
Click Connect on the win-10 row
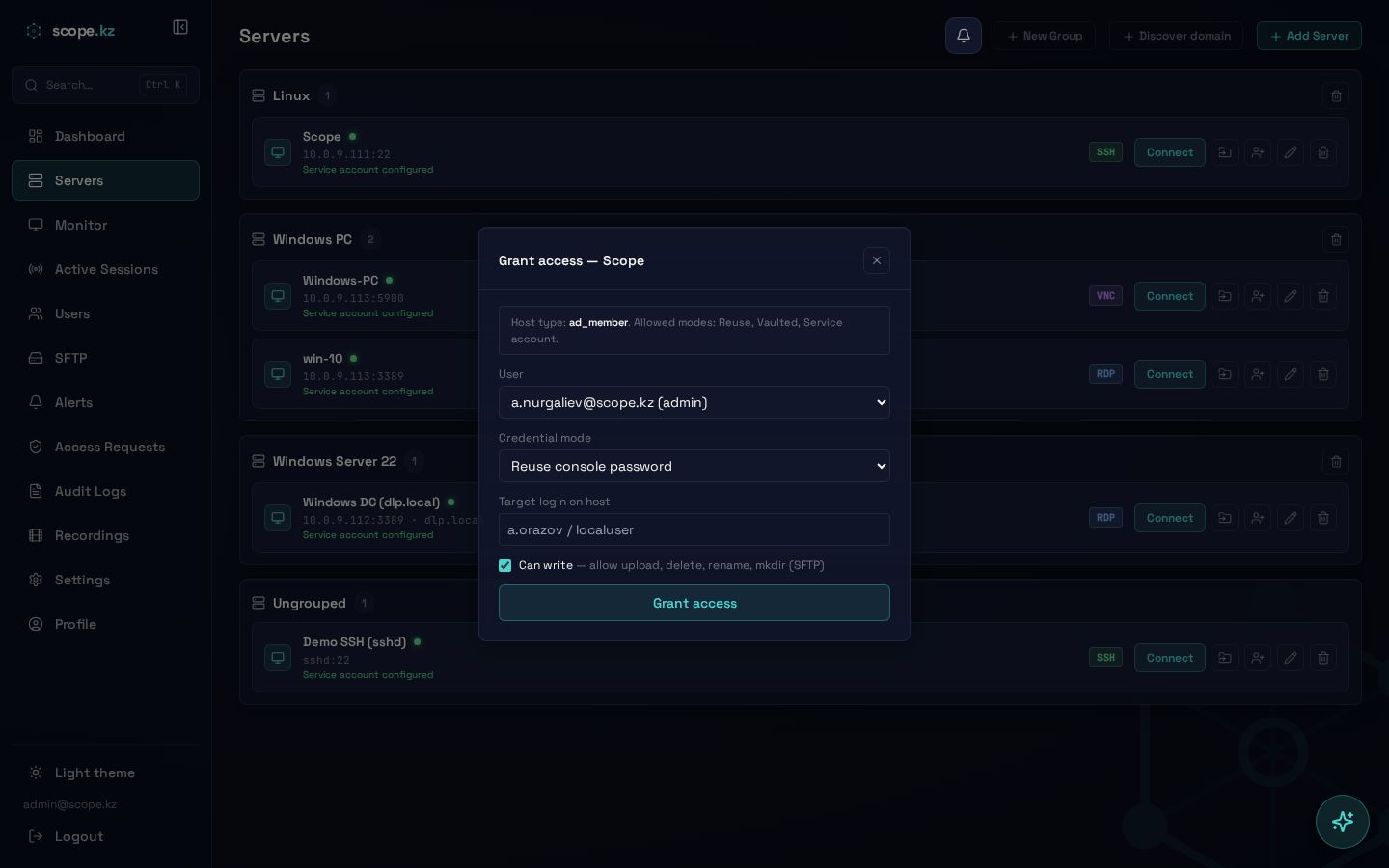coord(1169,374)
